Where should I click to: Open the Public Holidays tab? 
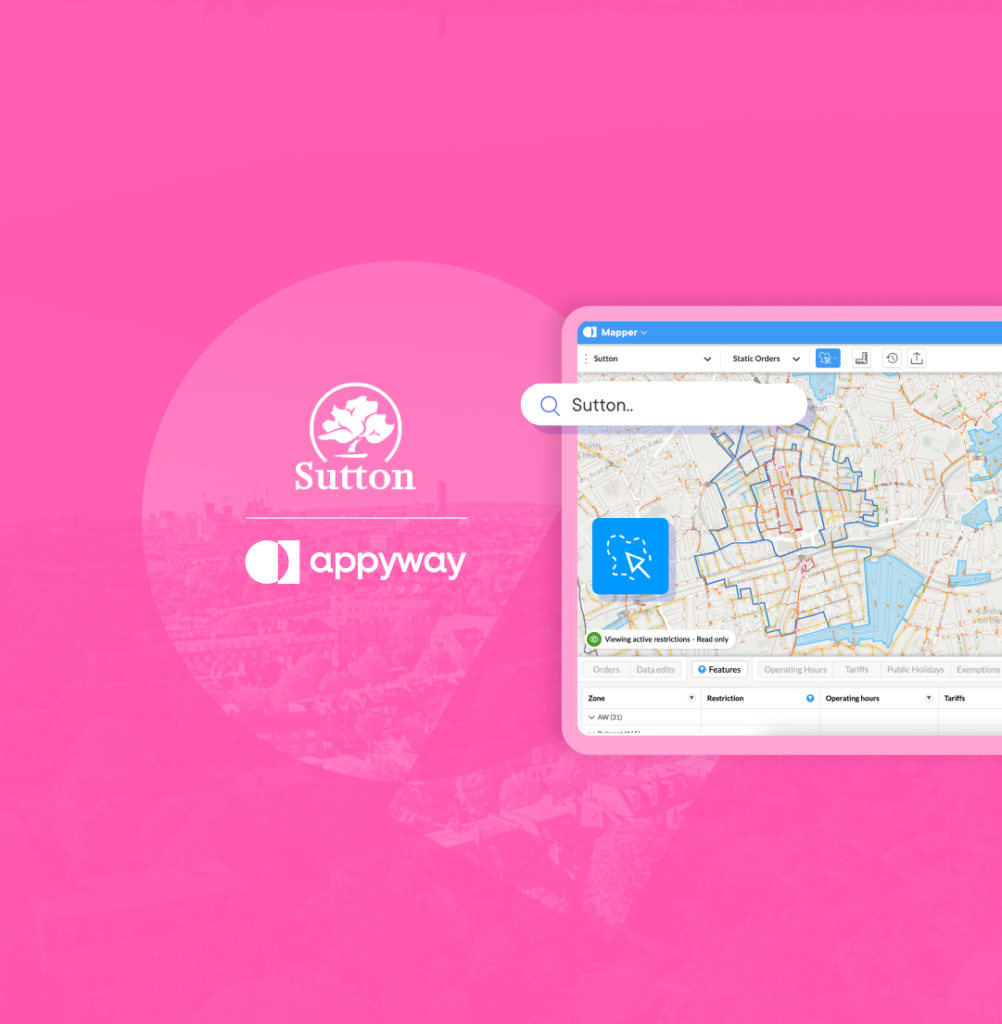click(916, 668)
